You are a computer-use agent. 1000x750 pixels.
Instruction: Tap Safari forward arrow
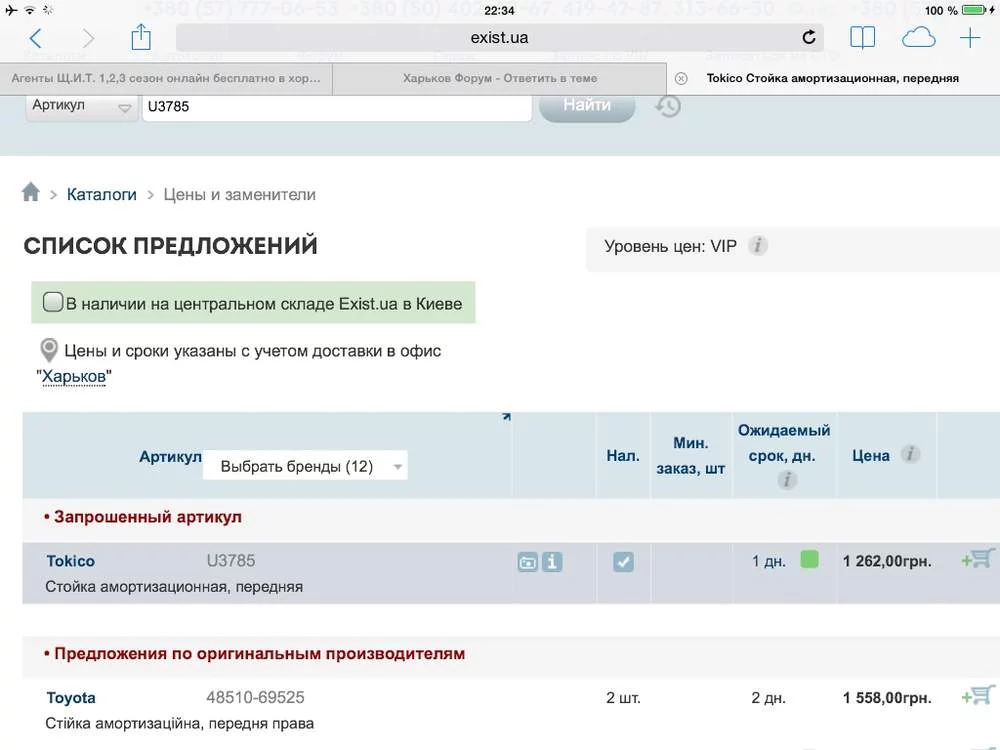pos(88,38)
